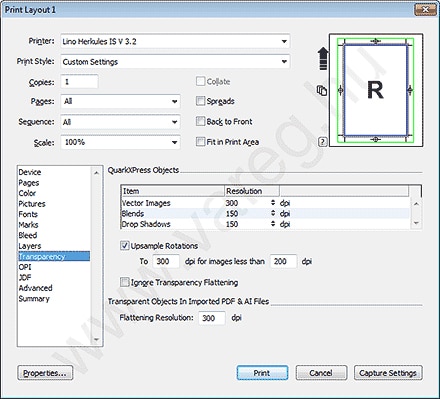This screenshot has width=440, height=399.
Task: Click the upsample To dpi field
Action: point(166,261)
